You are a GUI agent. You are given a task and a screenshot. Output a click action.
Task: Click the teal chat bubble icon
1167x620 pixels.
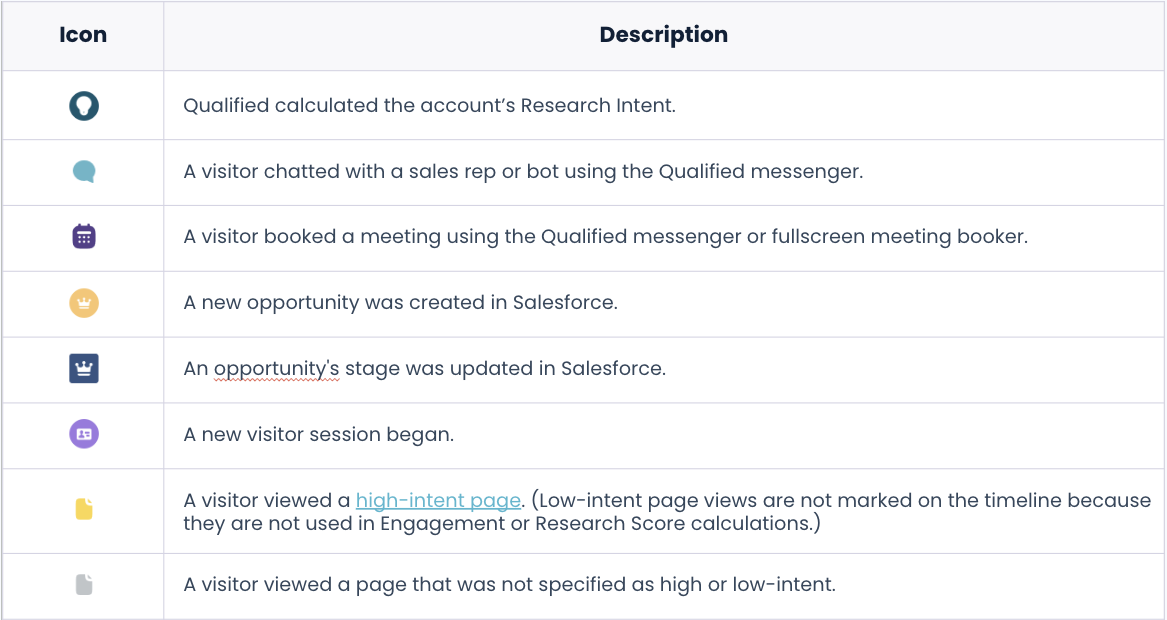click(x=84, y=172)
